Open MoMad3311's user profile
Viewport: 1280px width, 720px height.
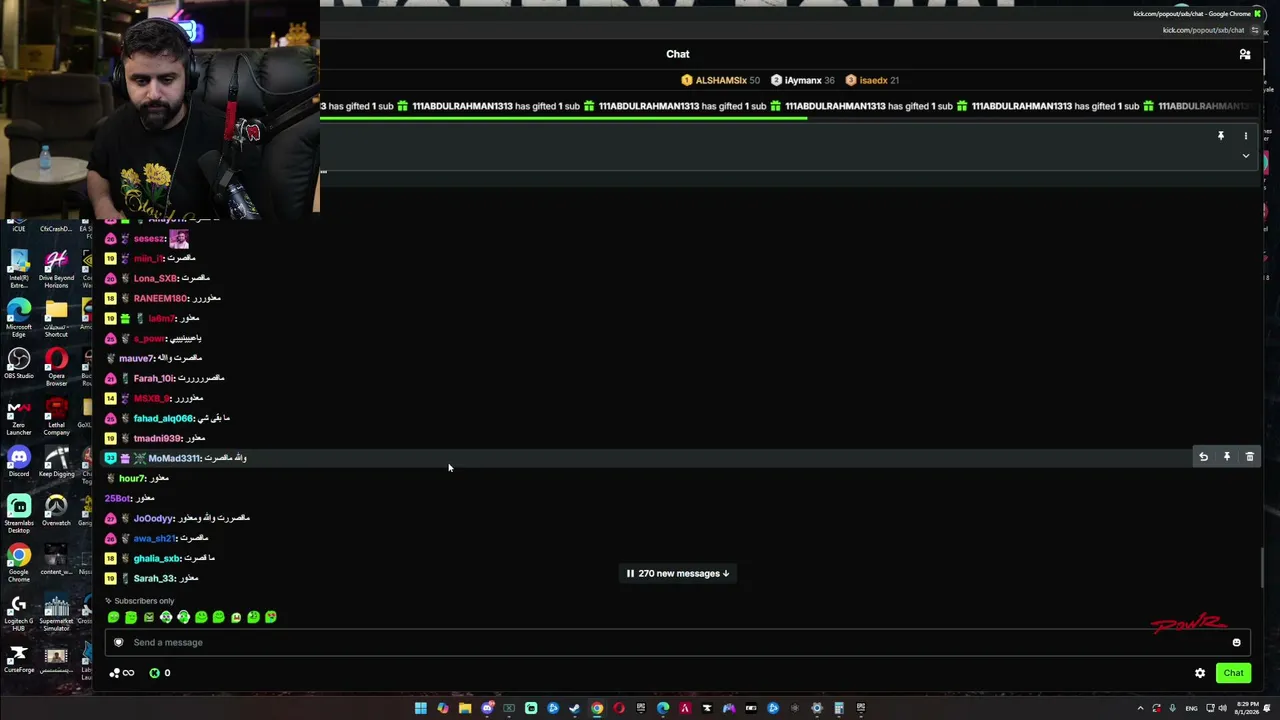pos(175,458)
